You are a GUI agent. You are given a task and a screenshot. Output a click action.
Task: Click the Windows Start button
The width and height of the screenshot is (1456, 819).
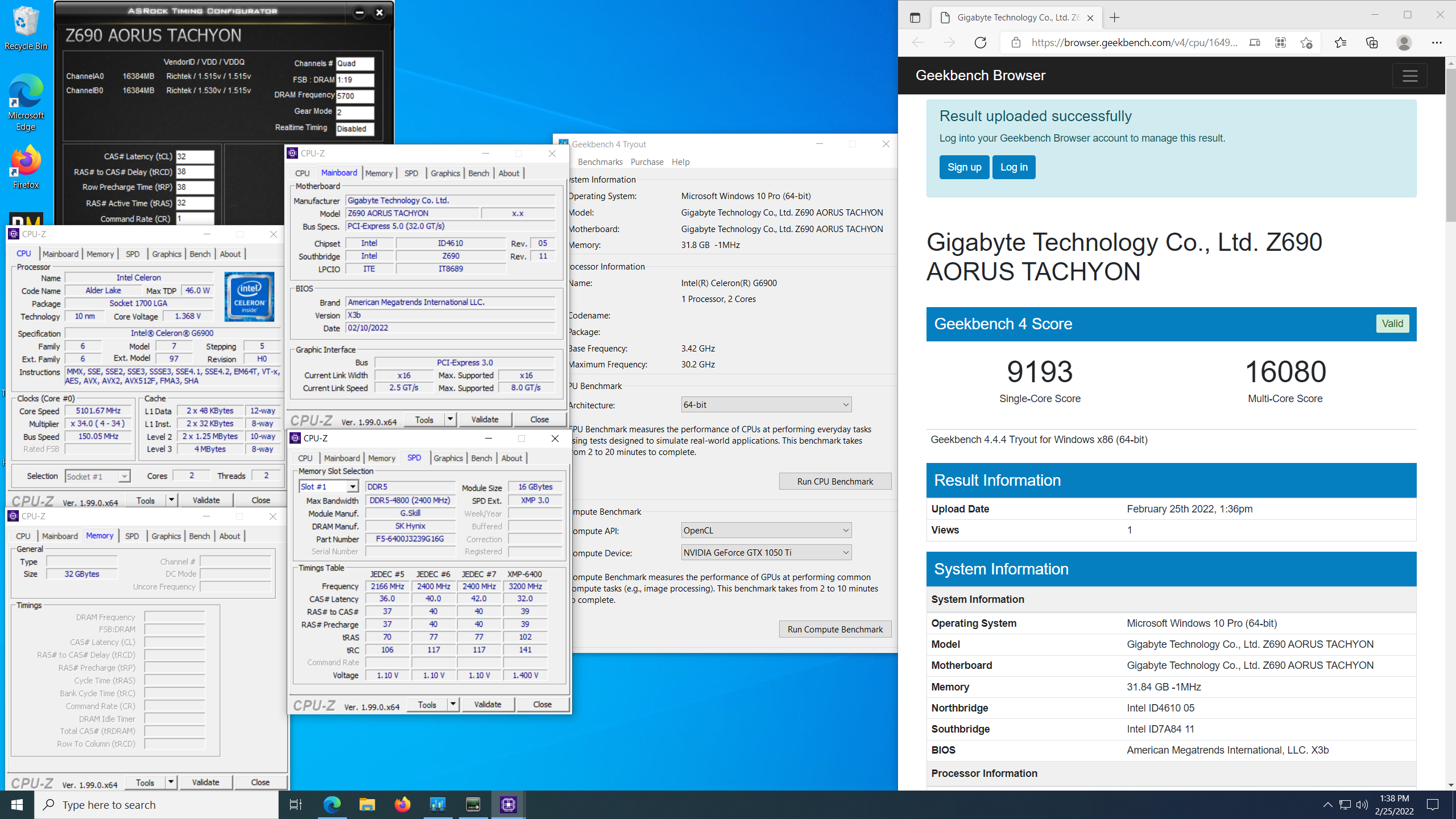pyautogui.click(x=17, y=804)
